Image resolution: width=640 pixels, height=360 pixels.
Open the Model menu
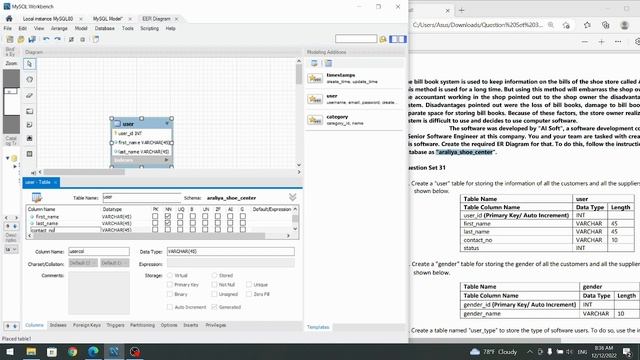tap(81, 29)
